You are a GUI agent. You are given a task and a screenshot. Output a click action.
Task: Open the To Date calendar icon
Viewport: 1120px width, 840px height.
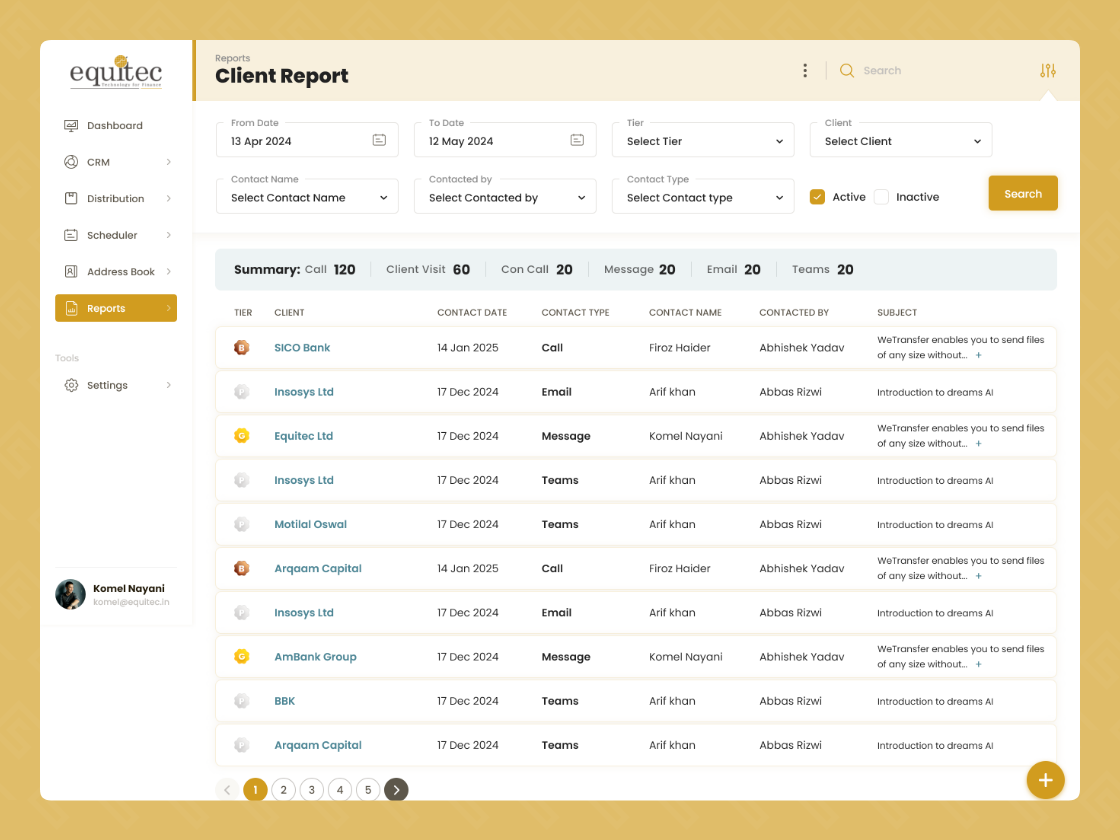click(x=577, y=140)
